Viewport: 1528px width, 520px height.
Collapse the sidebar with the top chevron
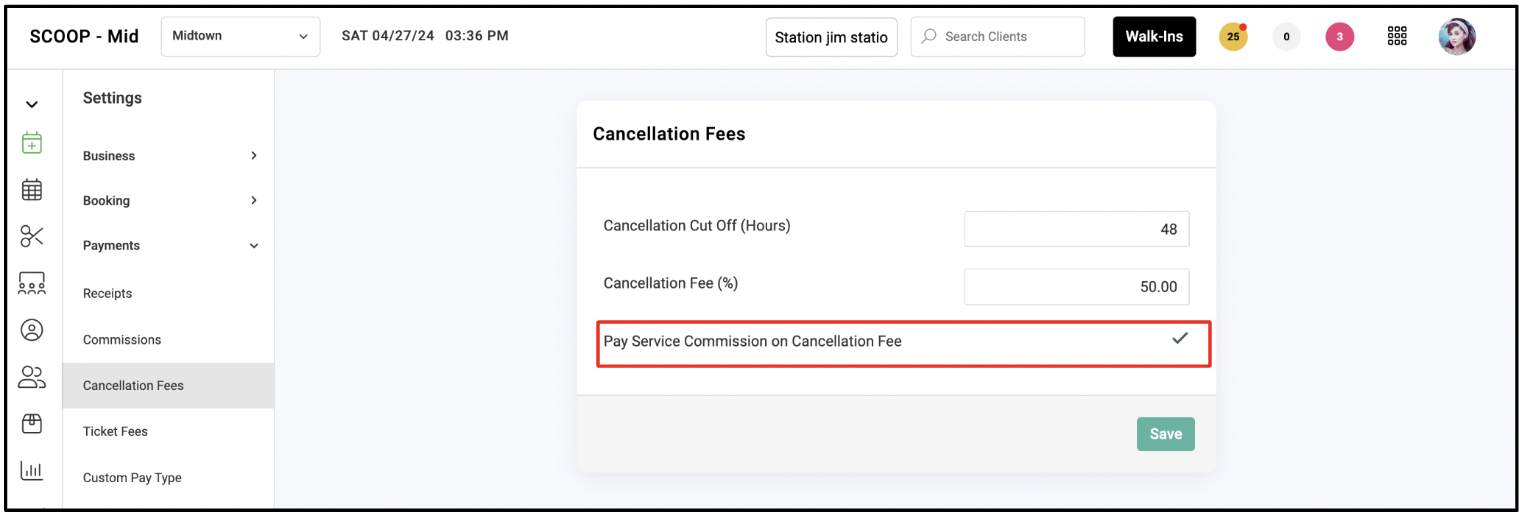pyautogui.click(x=32, y=104)
